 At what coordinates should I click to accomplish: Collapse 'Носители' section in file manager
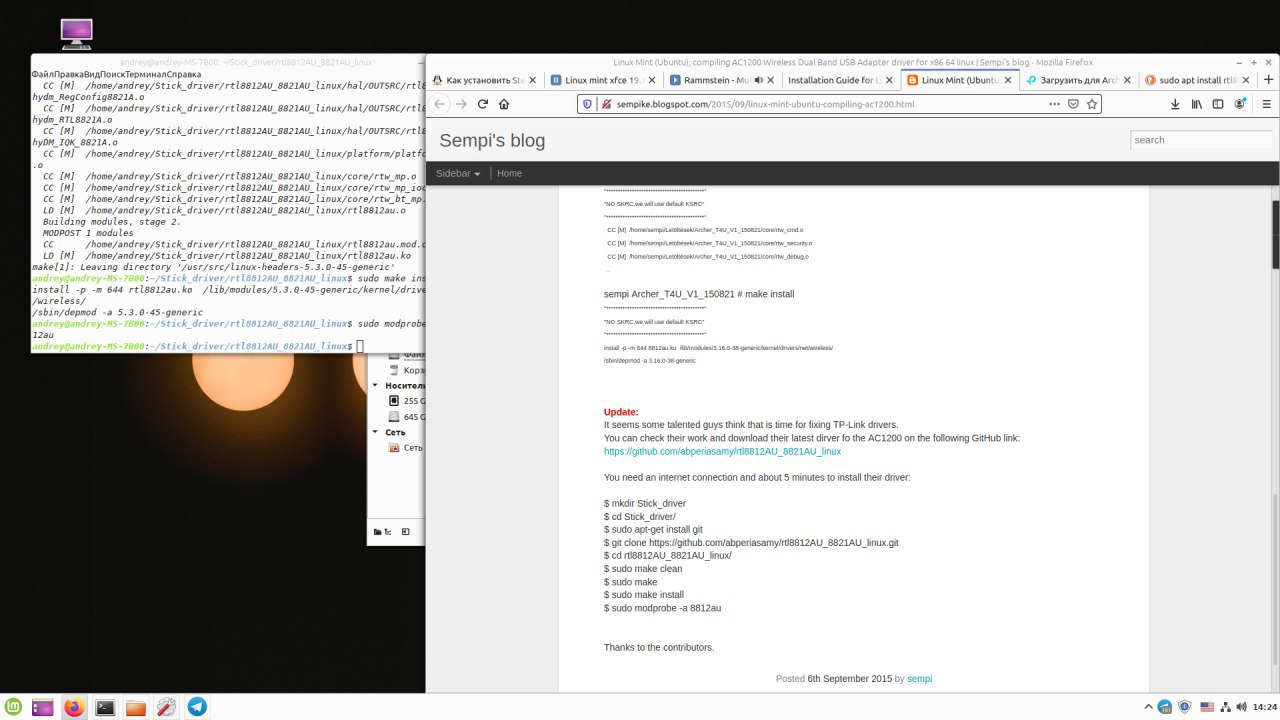[x=376, y=385]
